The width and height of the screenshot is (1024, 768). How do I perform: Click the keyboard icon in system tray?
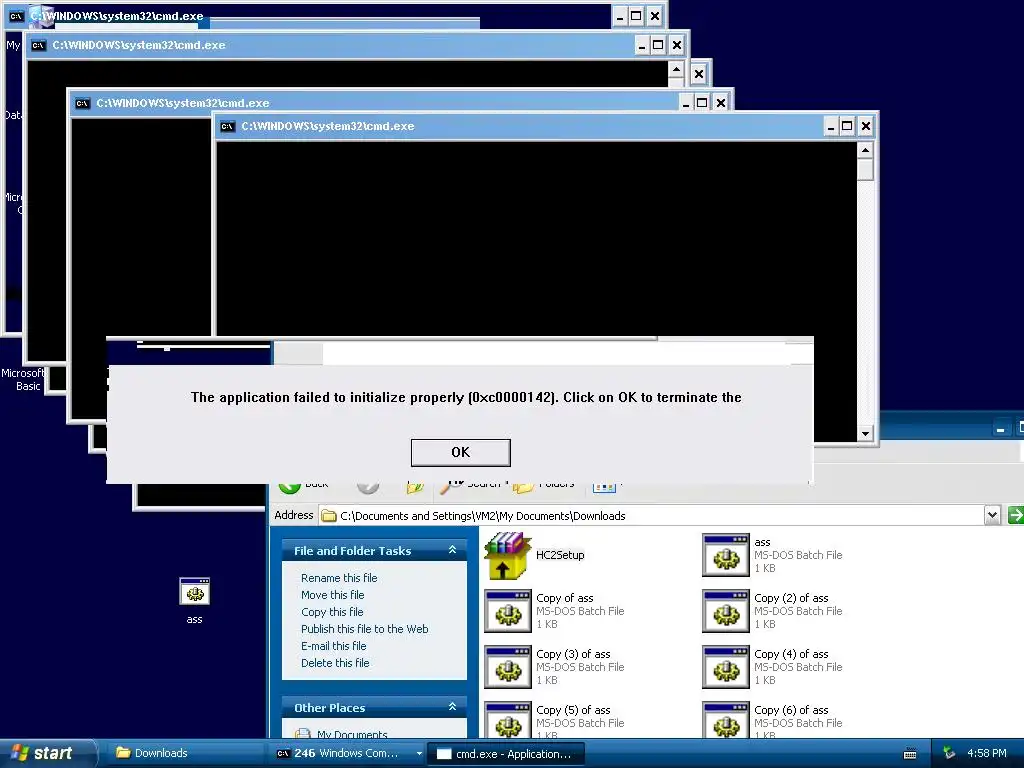point(910,754)
